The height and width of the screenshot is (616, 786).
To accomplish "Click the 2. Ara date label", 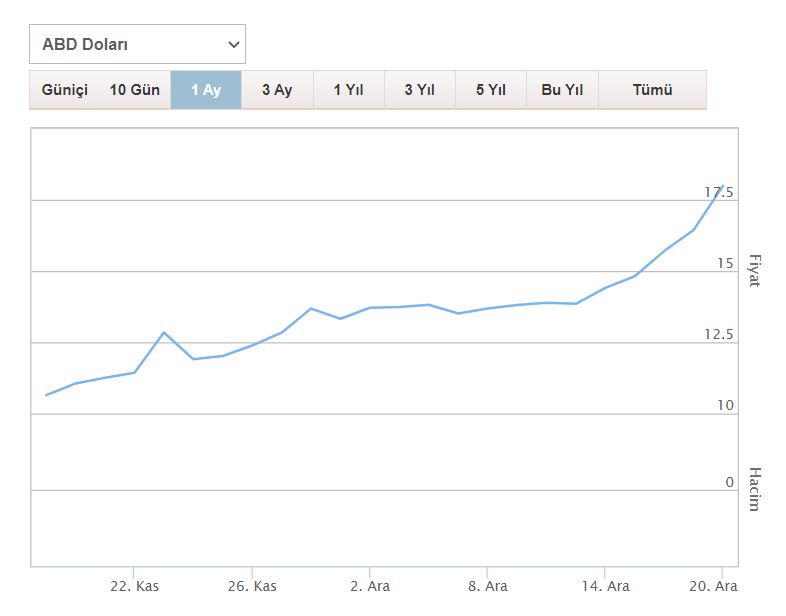I will [370, 586].
